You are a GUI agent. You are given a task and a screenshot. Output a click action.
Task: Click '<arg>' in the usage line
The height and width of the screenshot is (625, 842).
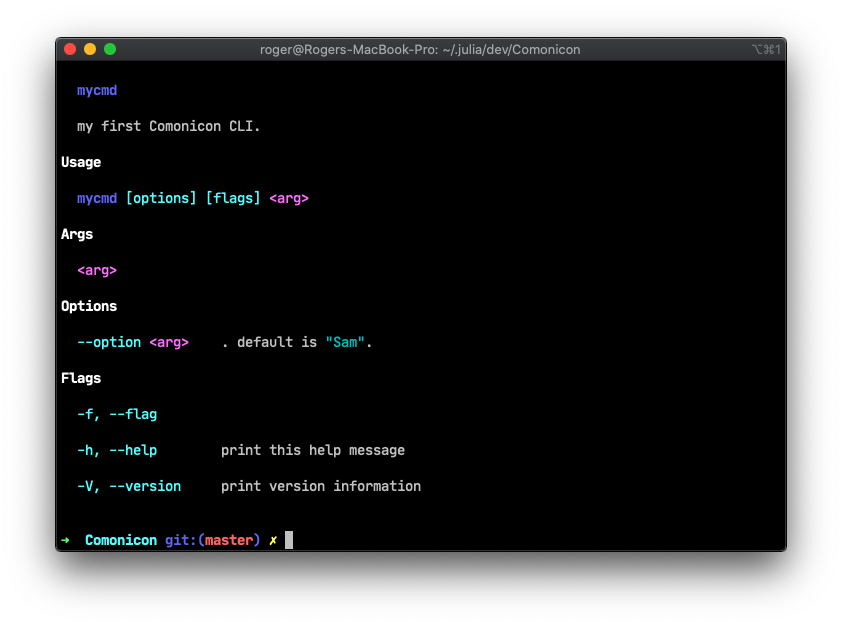[289, 198]
